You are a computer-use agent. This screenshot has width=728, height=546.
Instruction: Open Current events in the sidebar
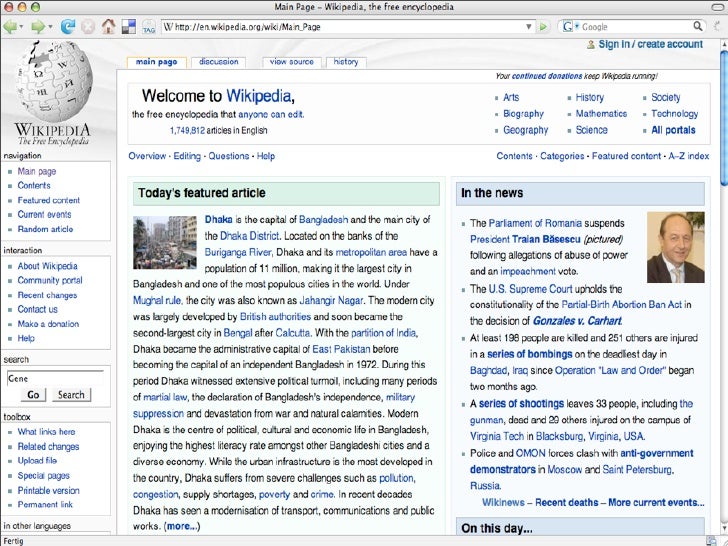pos(44,214)
